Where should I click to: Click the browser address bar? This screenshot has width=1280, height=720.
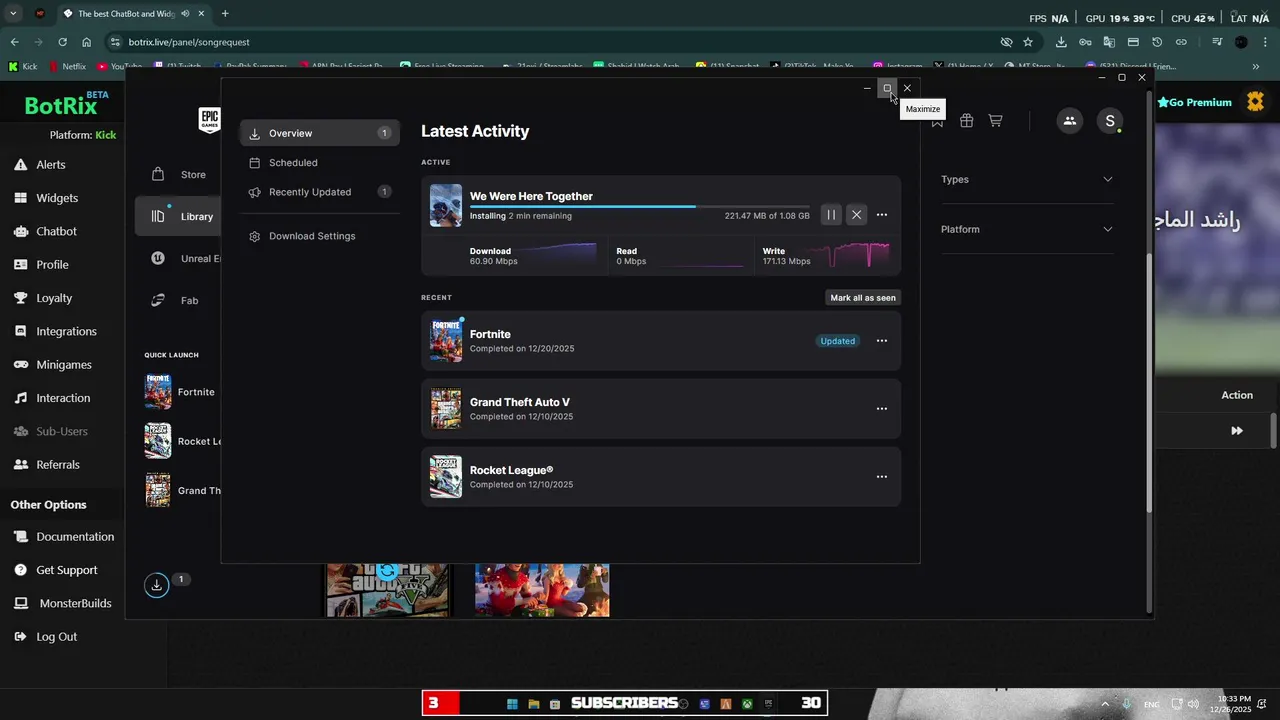560,42
